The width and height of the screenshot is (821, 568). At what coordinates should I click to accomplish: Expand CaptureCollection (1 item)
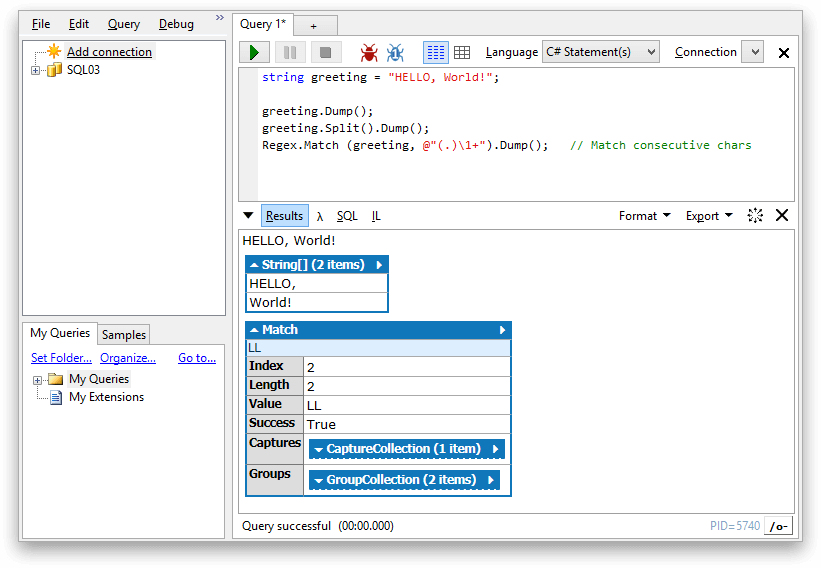click(397, 449)
